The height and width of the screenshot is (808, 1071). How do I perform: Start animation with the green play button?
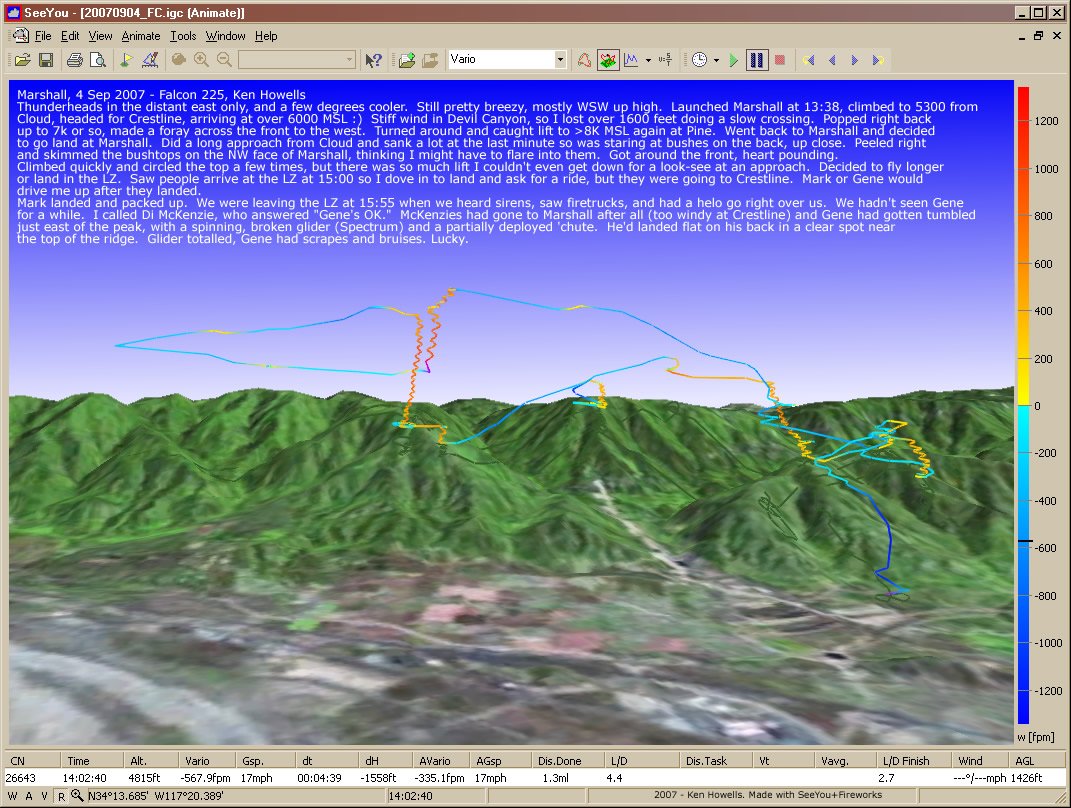(734, 60)
